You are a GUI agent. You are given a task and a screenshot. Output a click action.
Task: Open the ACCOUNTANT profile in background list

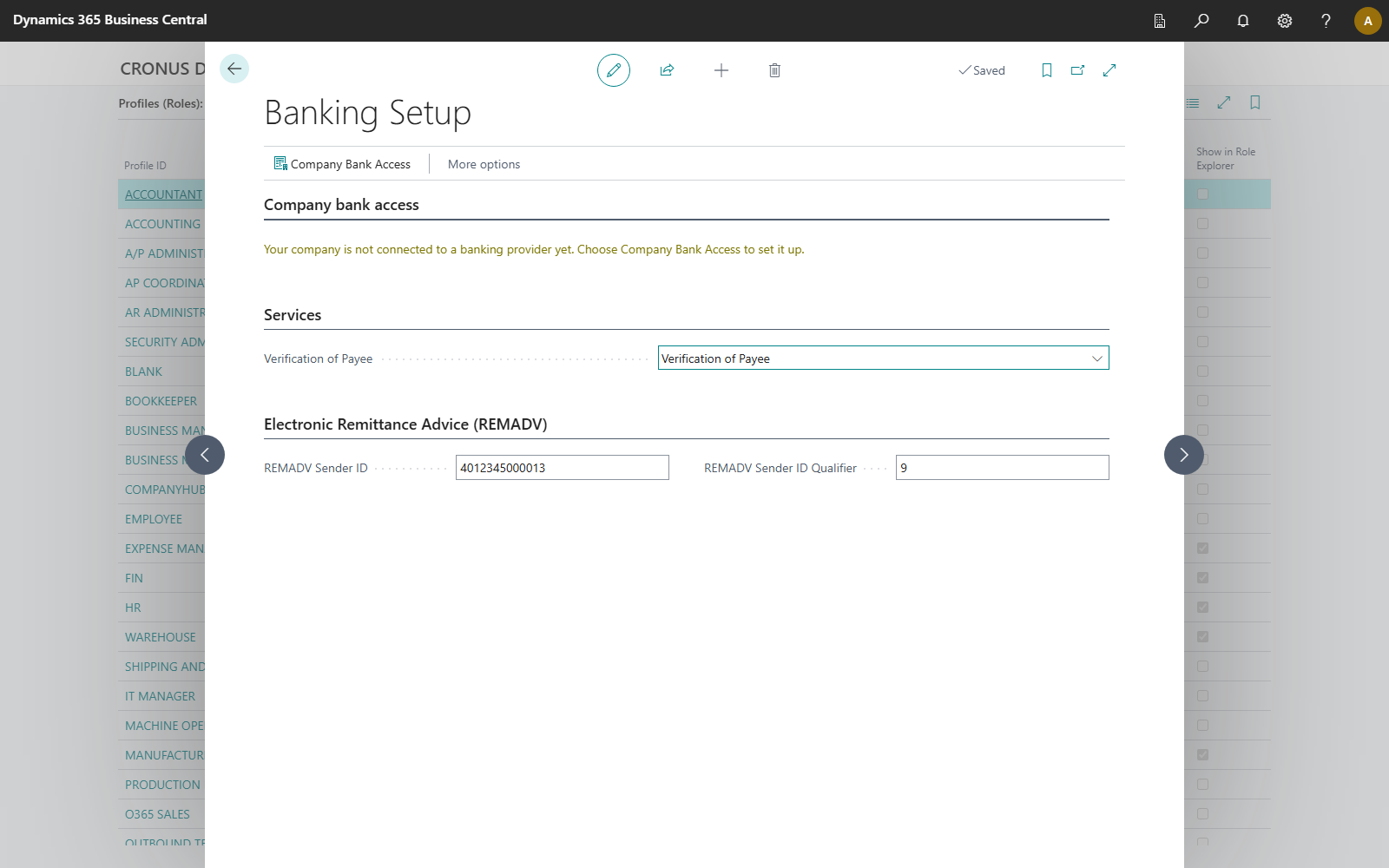pos(164,194)
